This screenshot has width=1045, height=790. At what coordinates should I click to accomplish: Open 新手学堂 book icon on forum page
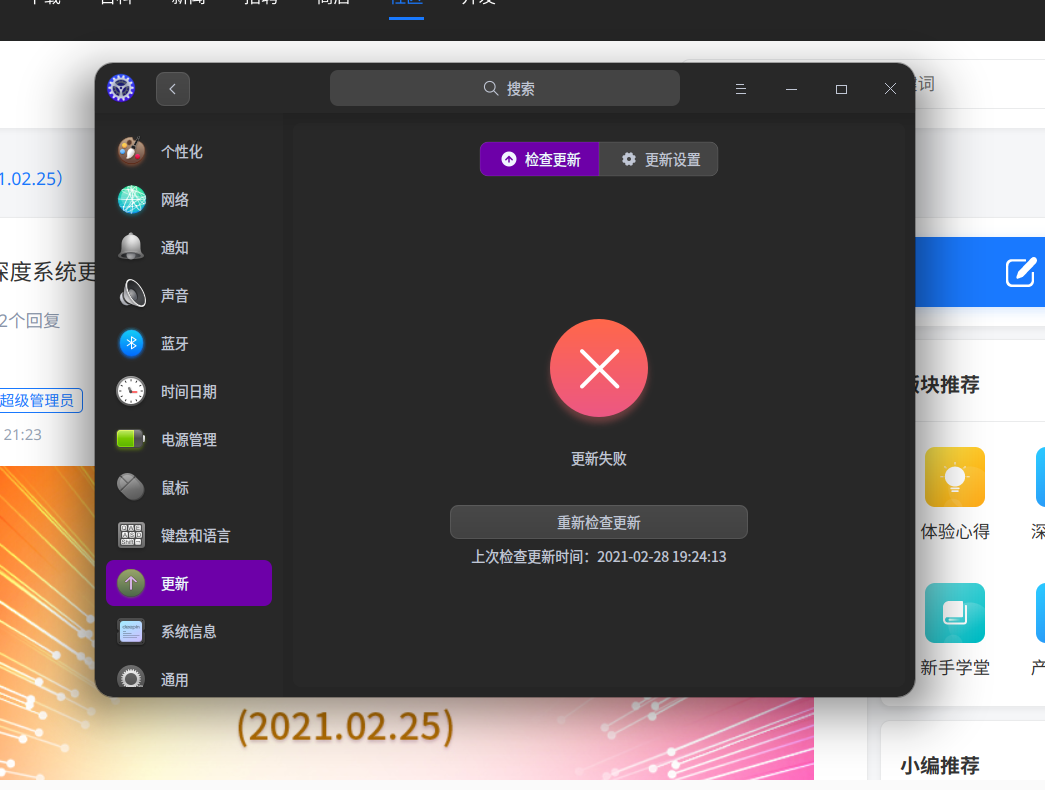954,613
